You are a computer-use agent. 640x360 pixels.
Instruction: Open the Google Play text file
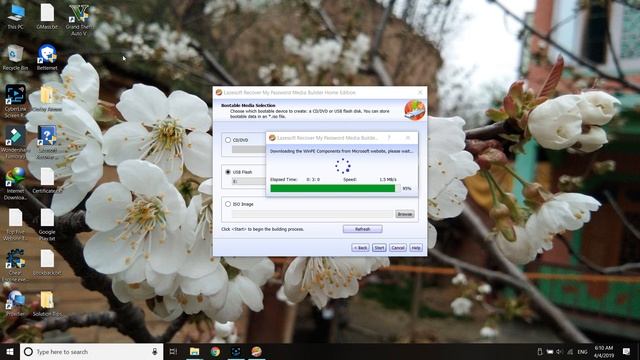(47, 224)
